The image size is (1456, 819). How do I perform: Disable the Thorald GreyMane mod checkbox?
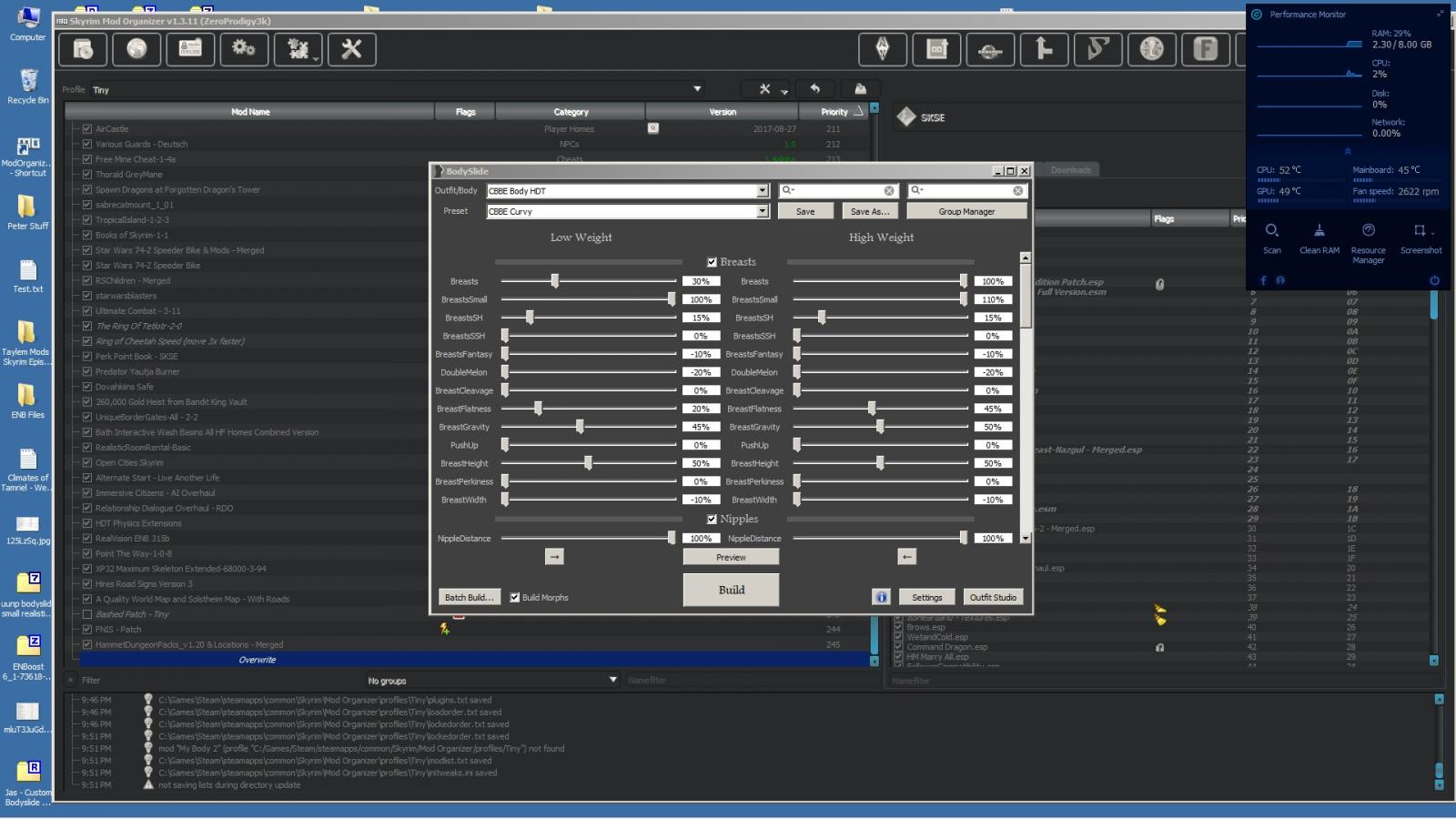[87, 175]
